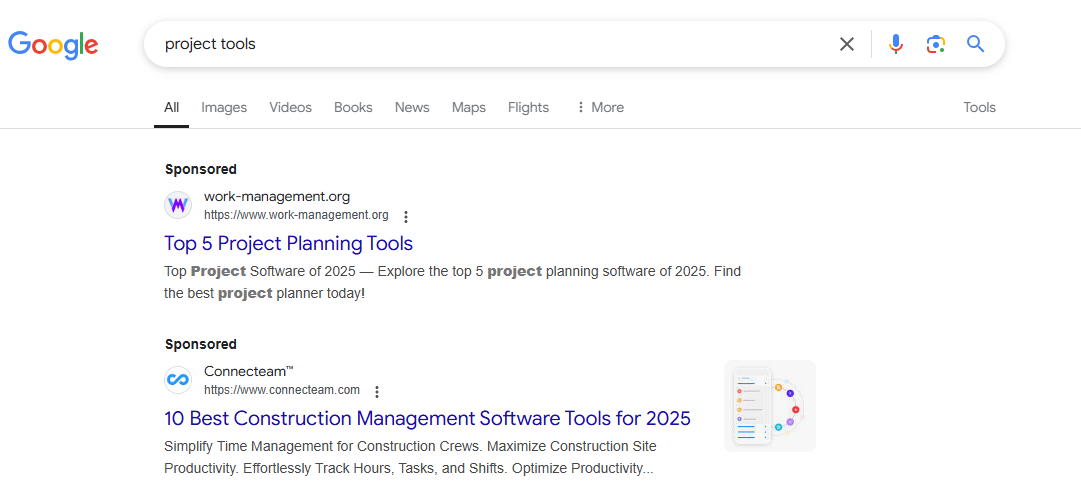Click the Connecteam infinity logo icon
Image resolution: width=1081 pixels, height=495 pixels.
(178, 380)
